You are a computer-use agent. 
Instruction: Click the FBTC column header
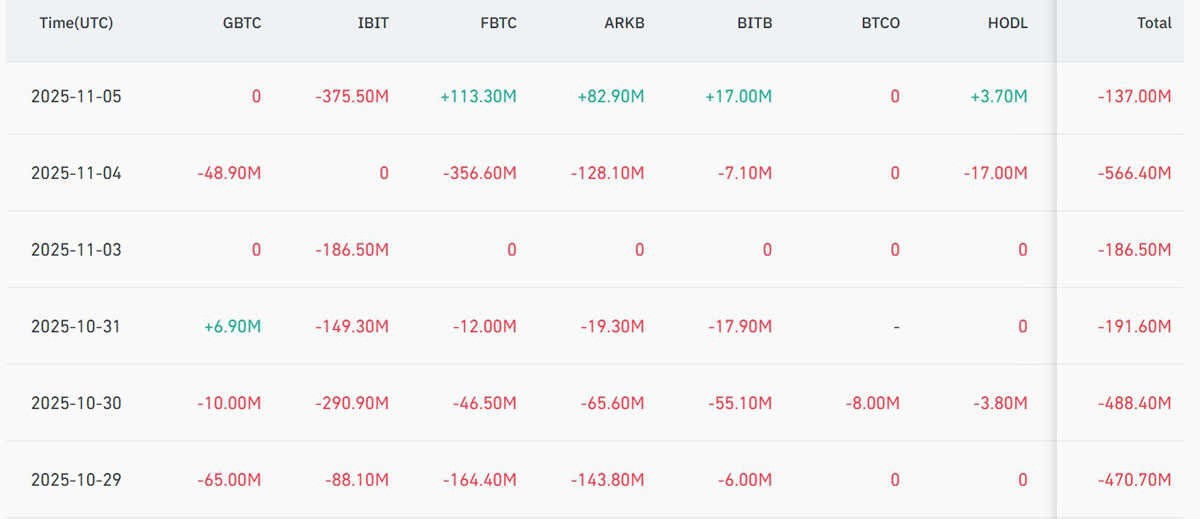click(x=498, y=23)
